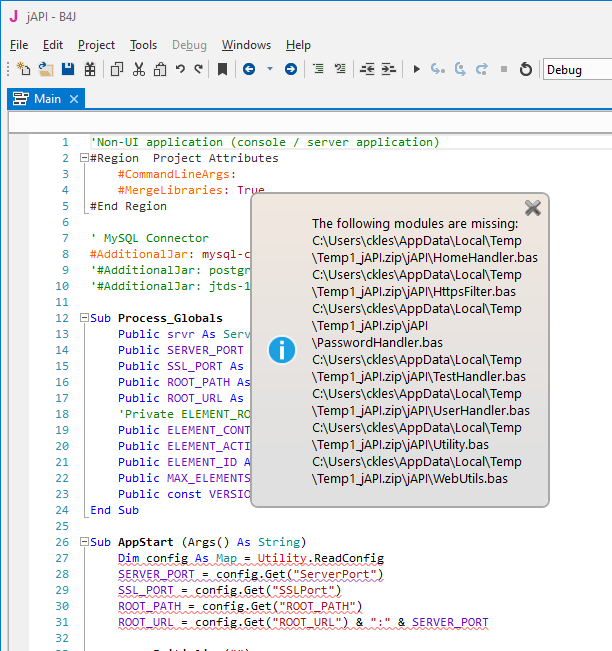Dismiss the missing modules notification
Image resolution: width=612 pixels, height=651 pixels.
pyautogui.click(x=533, y=208)
